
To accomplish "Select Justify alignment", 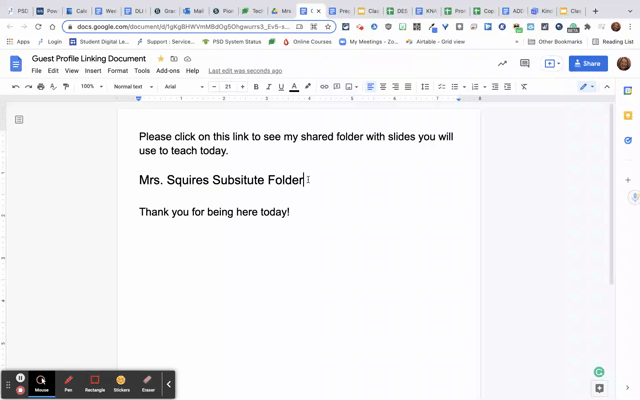I will pyautogui.click(x=408, y=87).
